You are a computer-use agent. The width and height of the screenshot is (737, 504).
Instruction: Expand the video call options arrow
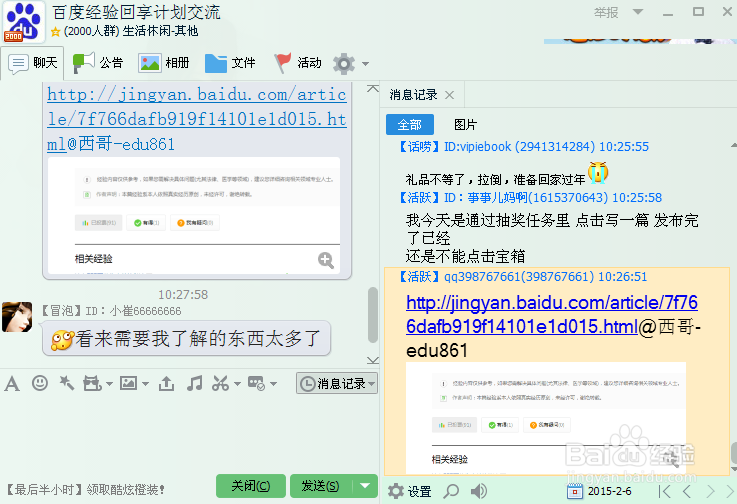pos(109,384)
